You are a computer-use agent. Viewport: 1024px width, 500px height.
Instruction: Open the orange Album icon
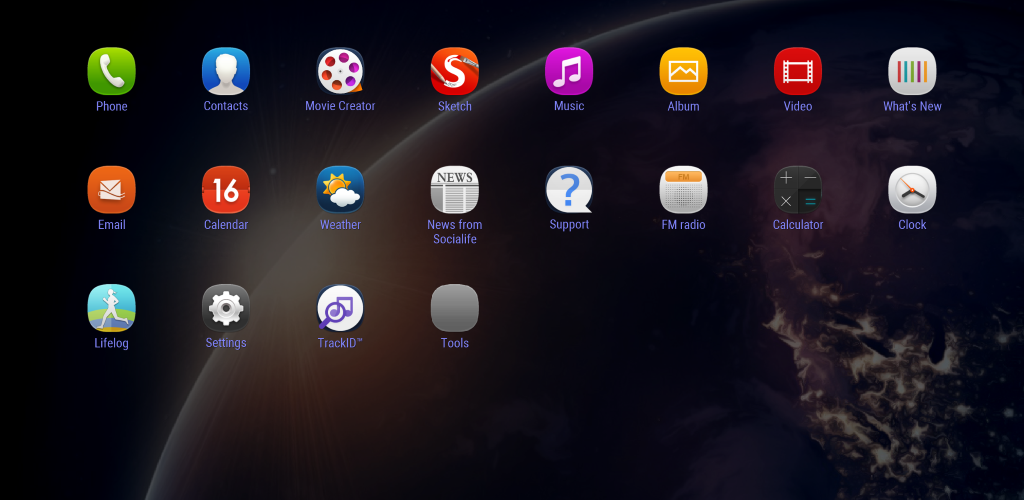click(683, 71)
